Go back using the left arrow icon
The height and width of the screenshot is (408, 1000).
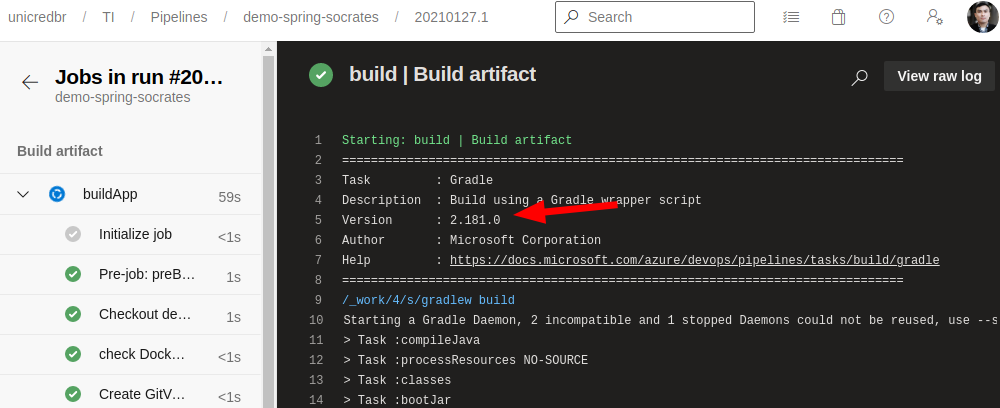coord(30,82)
